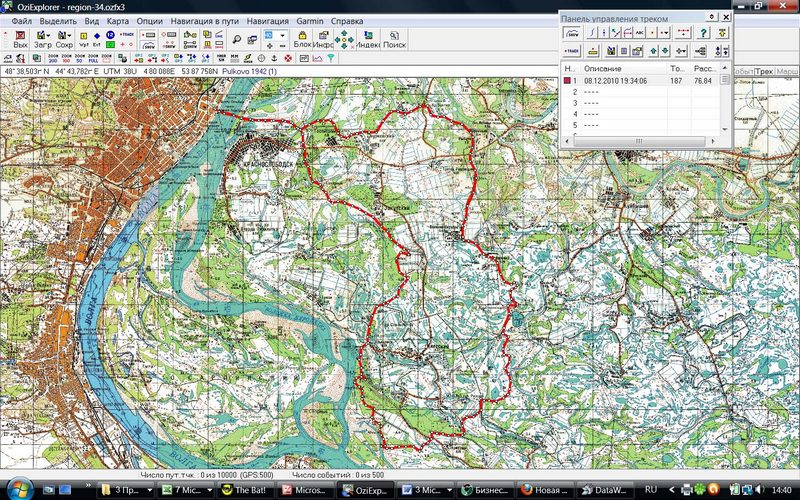The height and width of the screenshot is (500, 800).
Task: Click the coordinates readout 48° 38,503 N
Action: (x=27, y=71)
